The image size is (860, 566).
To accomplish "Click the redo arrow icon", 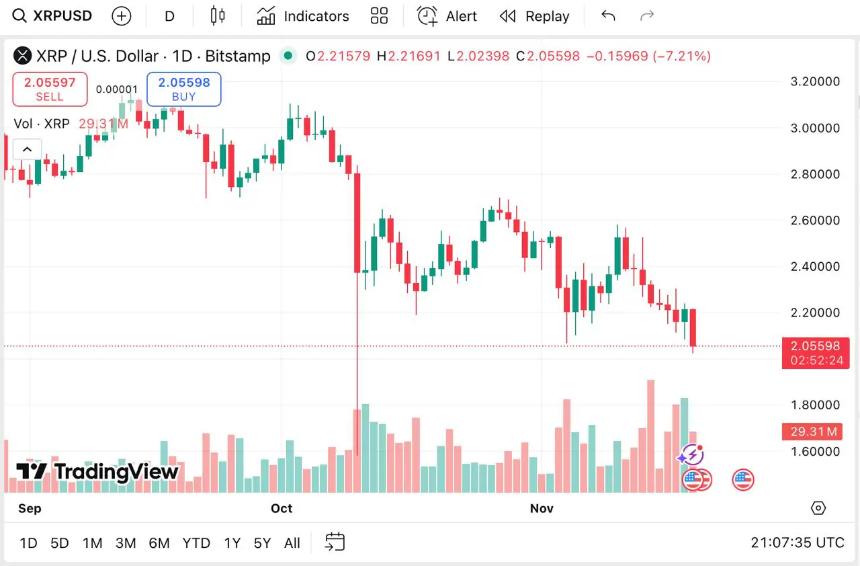I will (647, 16).
